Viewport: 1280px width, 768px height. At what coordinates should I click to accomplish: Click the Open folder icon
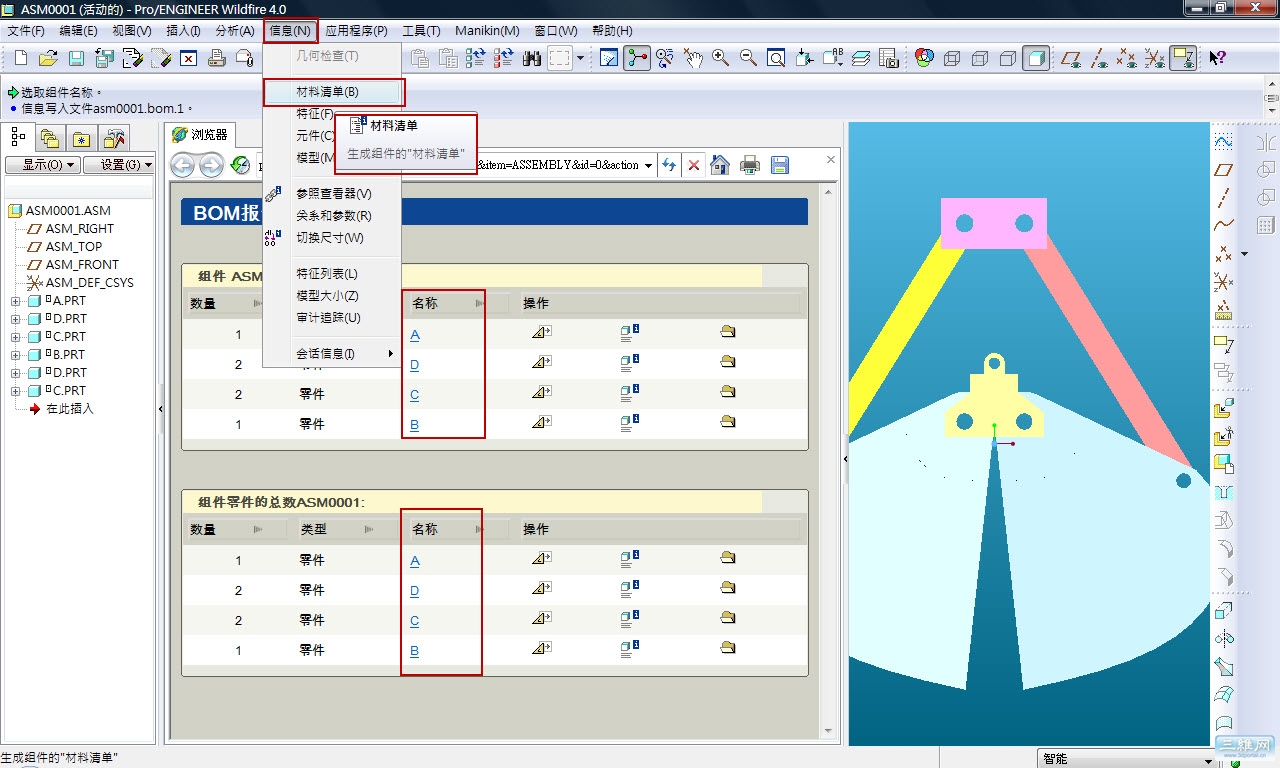[x=48, y=58]
